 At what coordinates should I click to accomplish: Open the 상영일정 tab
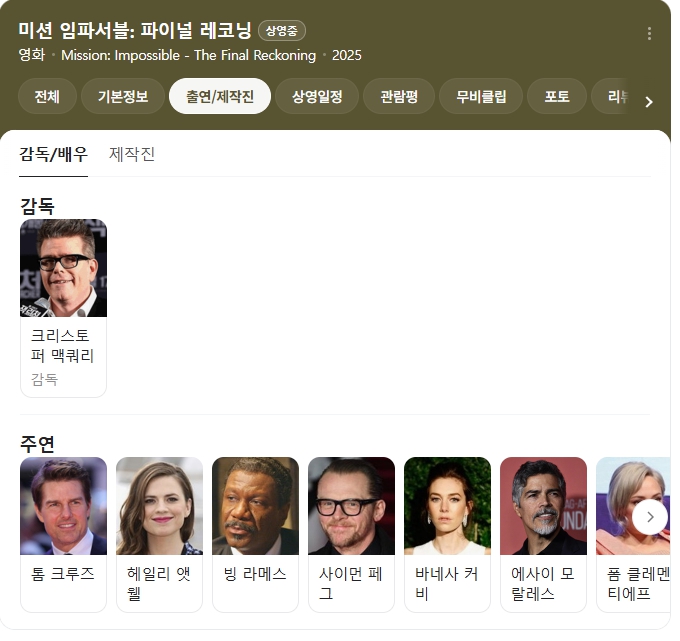pyautogui.click(x=317, y=96)
